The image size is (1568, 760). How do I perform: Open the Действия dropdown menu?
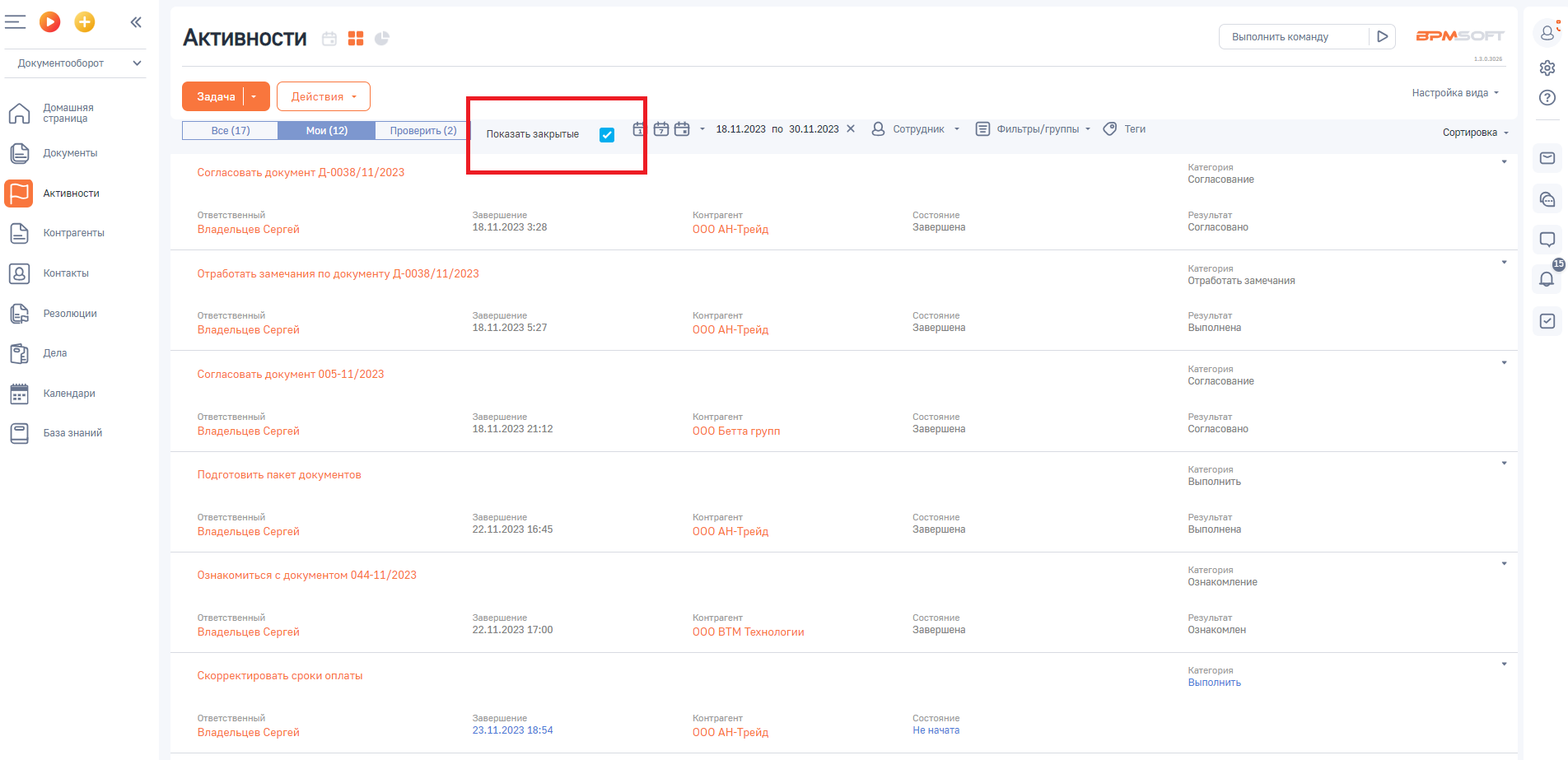[x=324, y=96]
